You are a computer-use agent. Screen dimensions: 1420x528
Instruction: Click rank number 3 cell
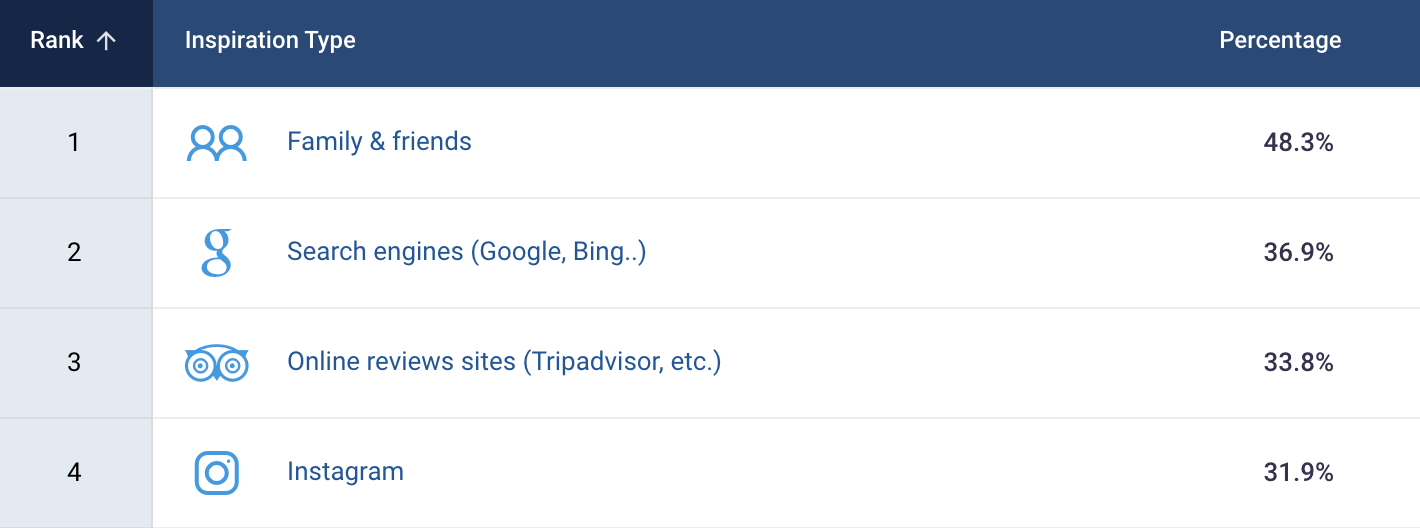coord(76,363)
